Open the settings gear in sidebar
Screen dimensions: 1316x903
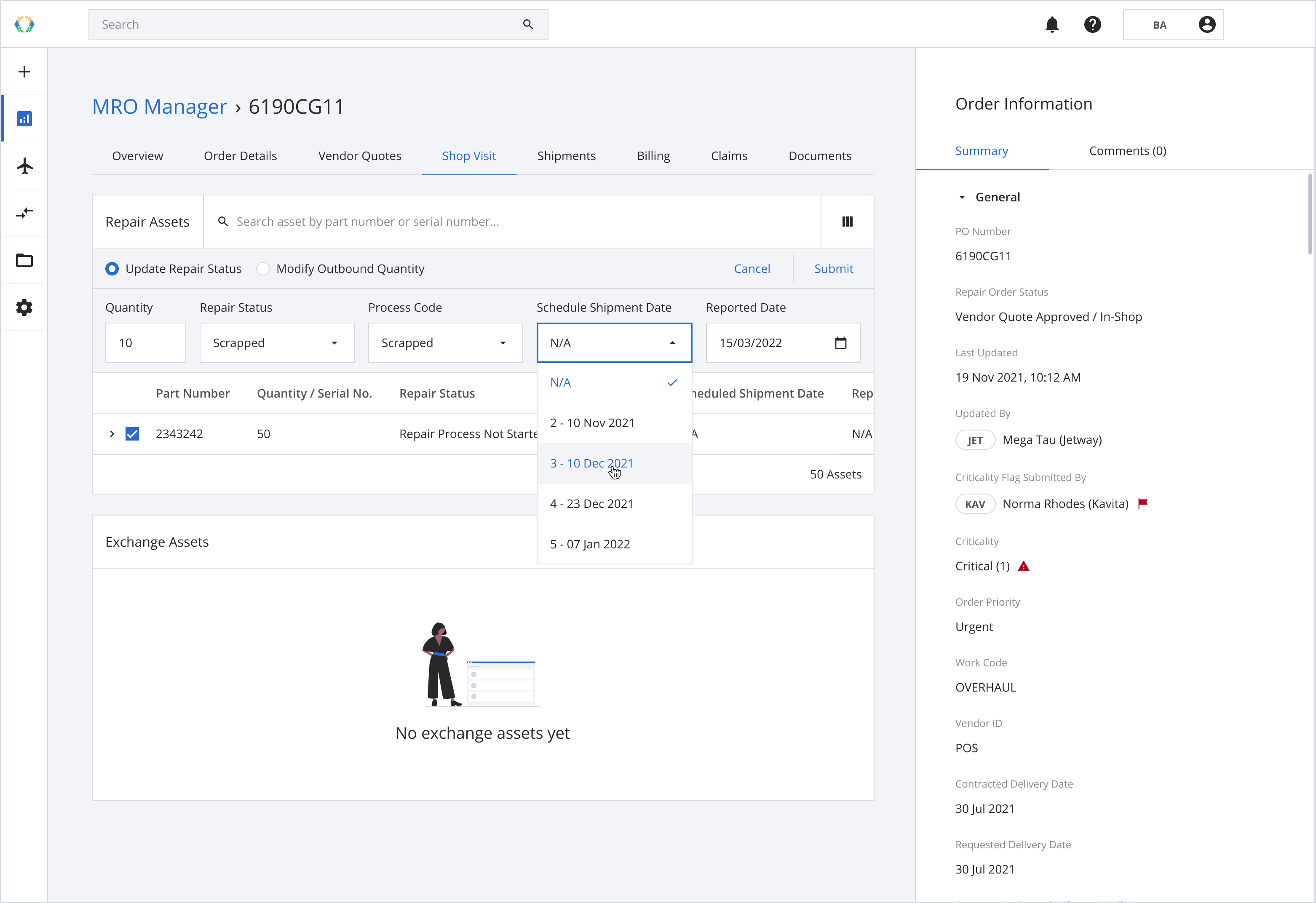coord(24,307)
